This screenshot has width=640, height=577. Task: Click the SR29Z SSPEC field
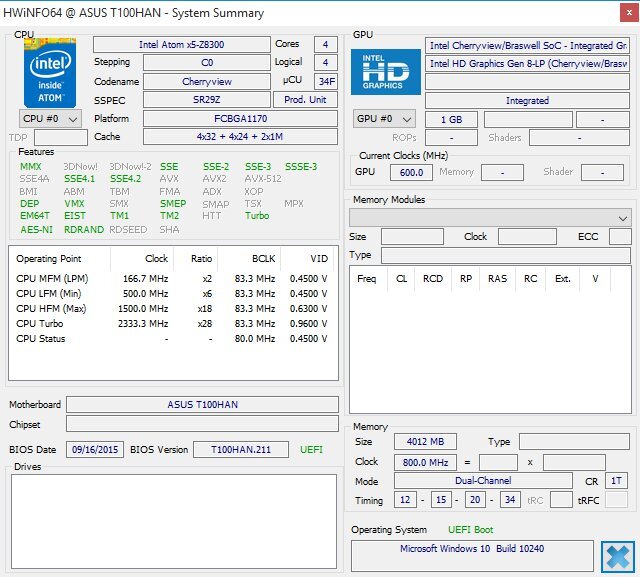tap(209, 100)
